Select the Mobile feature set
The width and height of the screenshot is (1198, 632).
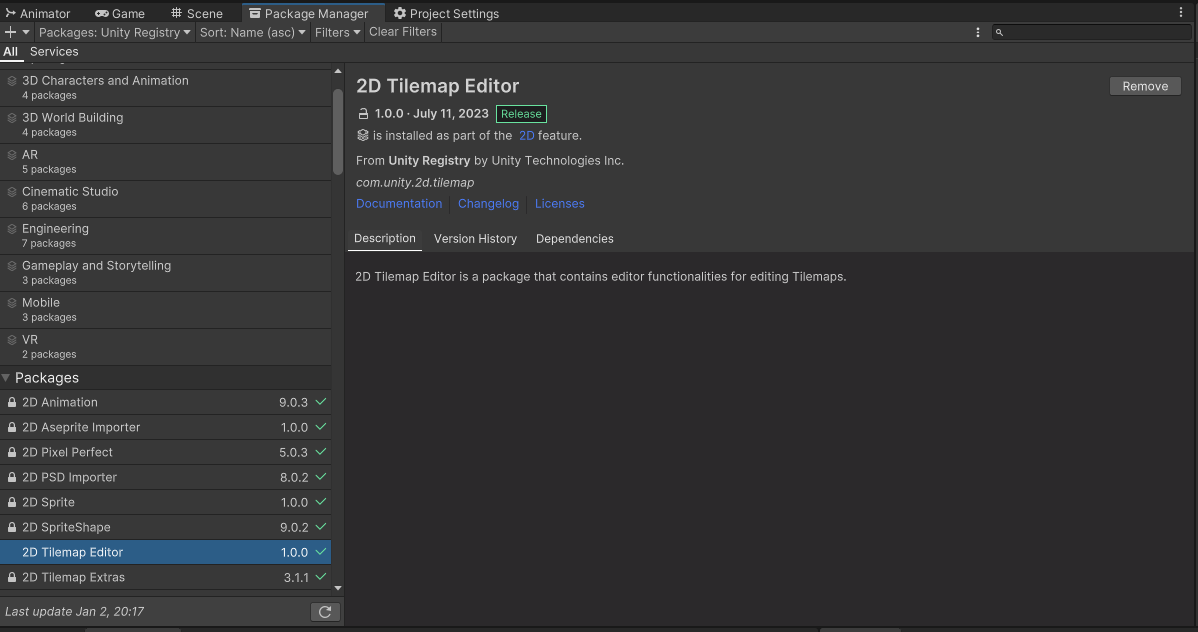[x=166, y=310]
